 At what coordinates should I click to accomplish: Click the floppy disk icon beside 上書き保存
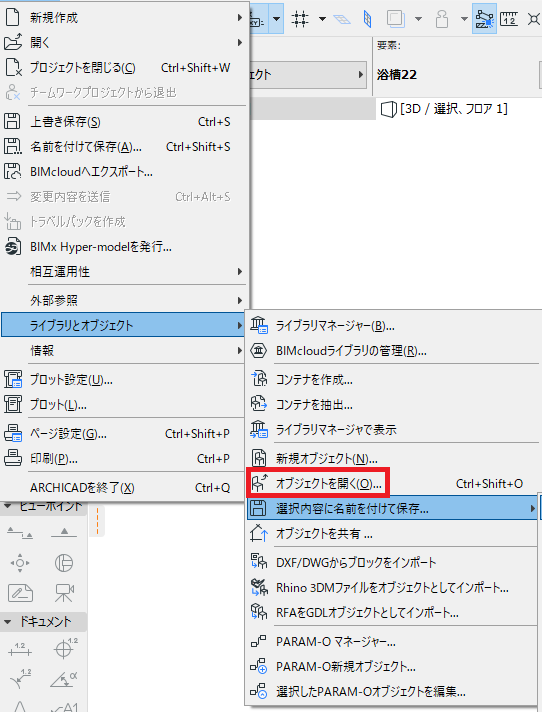[x=12, y=122]
